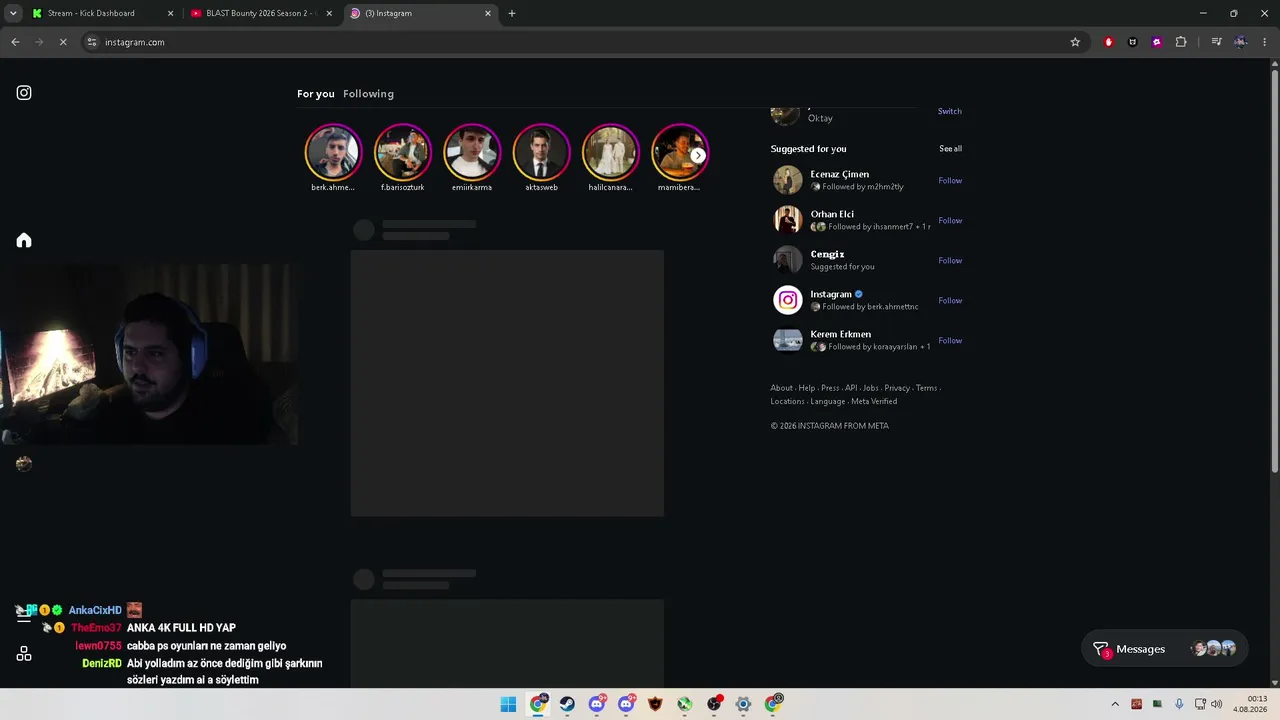Go back to the previous page

[x=15, y=42]
